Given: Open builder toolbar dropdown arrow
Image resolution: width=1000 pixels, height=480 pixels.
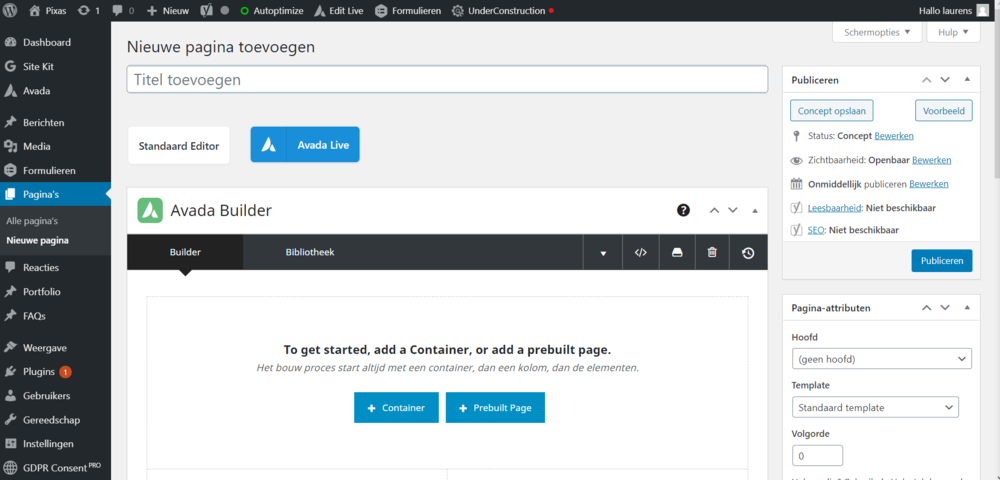Looking at the screenshot, I should [603, 252].
